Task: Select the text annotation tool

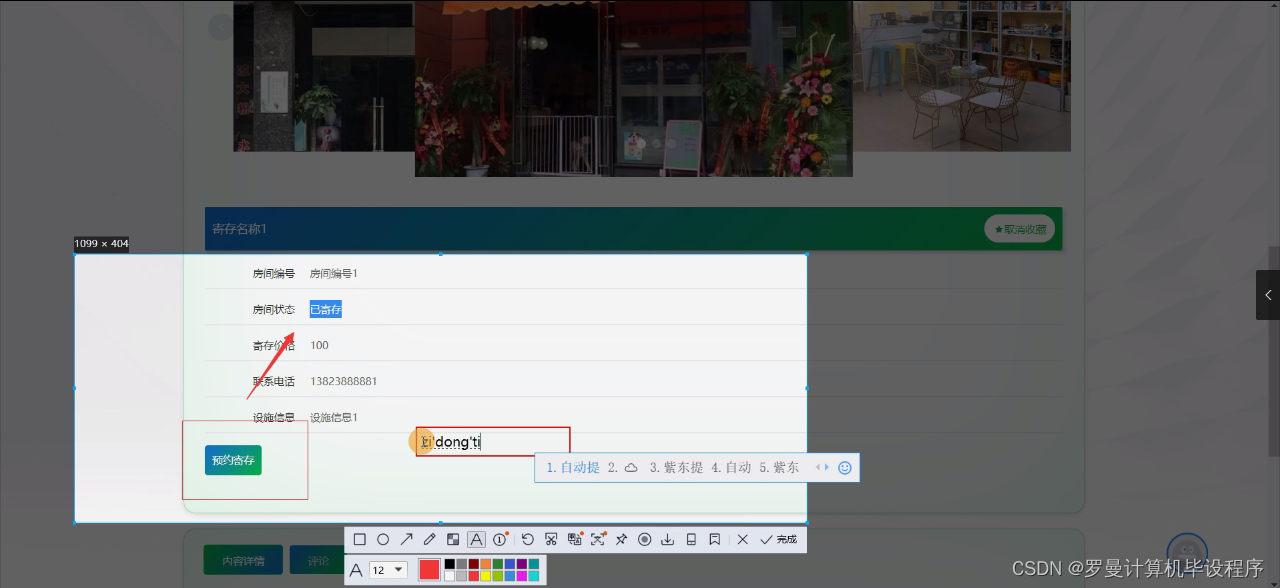Action: pos(476,539)
